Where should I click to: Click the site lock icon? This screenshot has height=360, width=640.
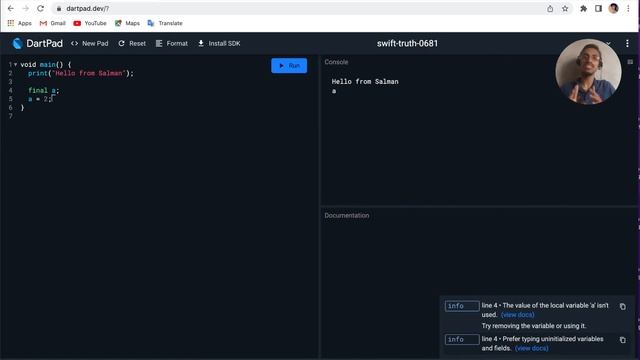pyautogui.click(x=59, y=9)
